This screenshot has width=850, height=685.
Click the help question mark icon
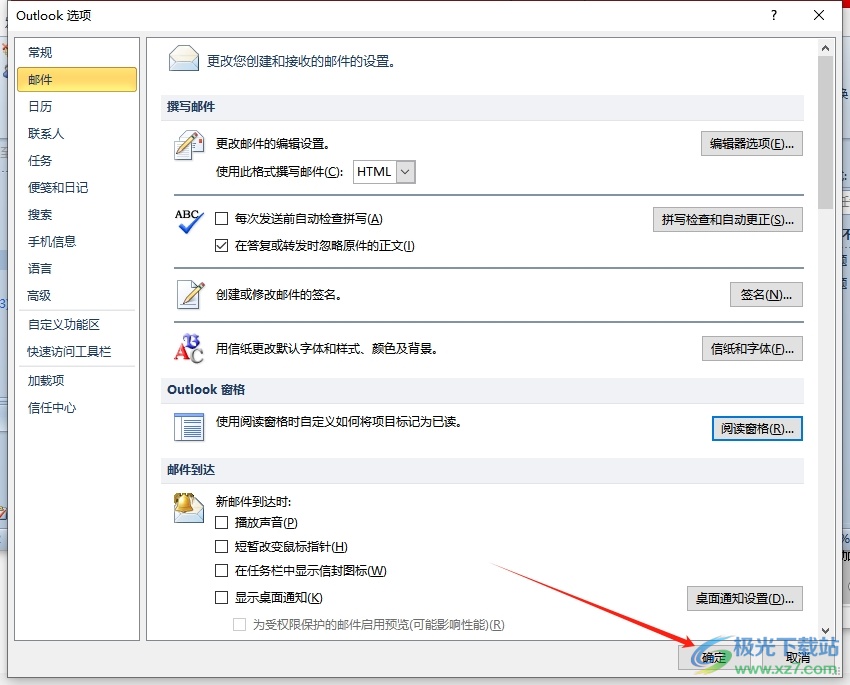point(774,15)
